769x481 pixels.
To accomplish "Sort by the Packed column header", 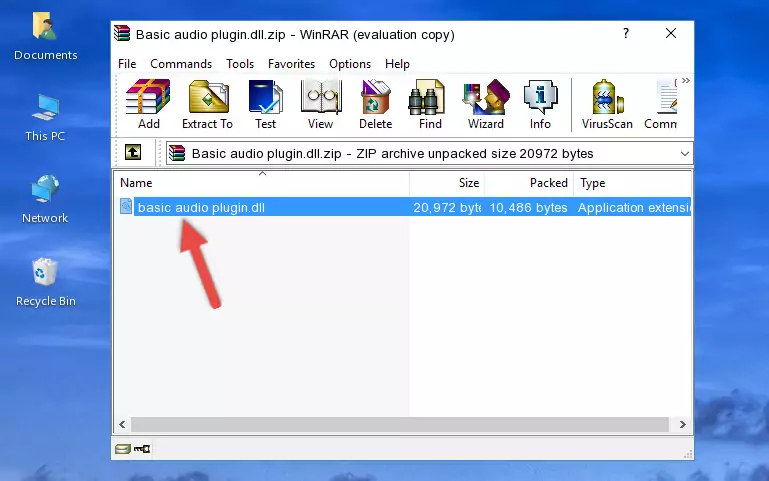I will [529, 183].
